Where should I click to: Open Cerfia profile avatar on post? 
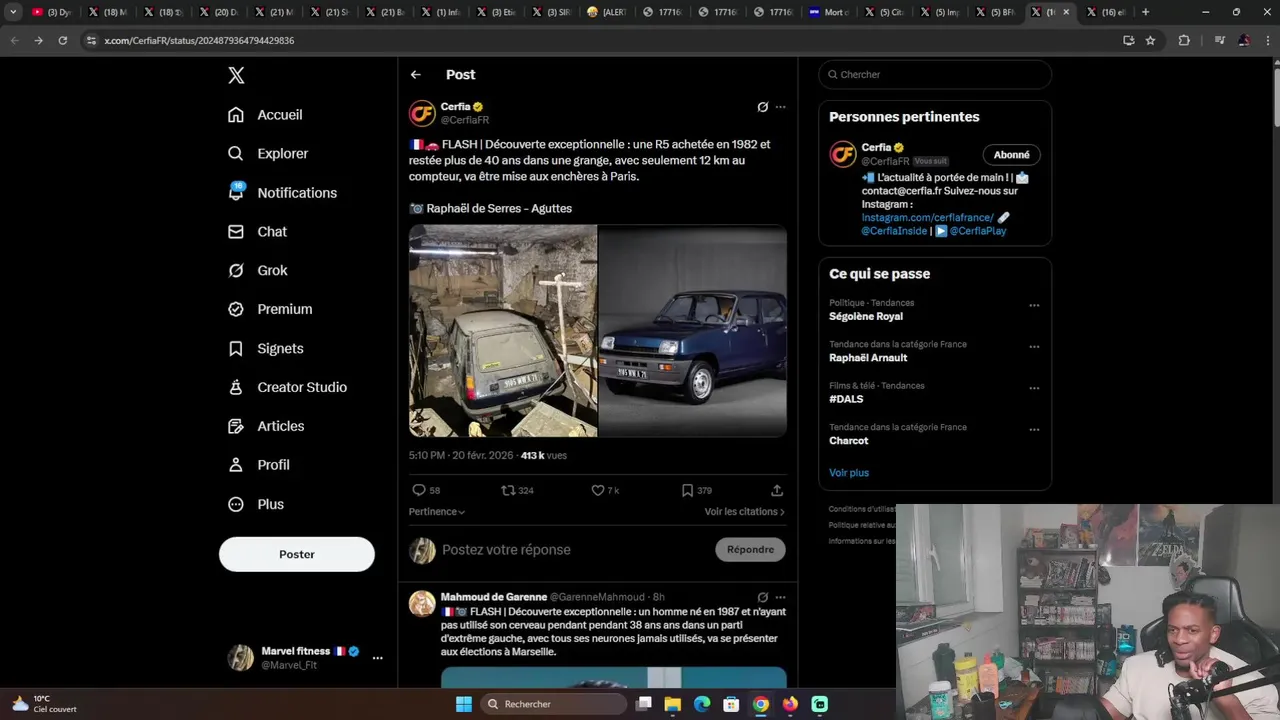point(422,113)
